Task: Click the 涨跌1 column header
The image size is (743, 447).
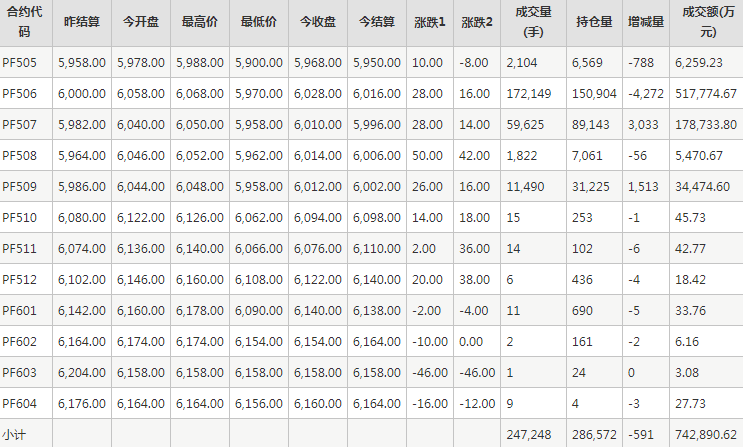Action: (430, 22)
